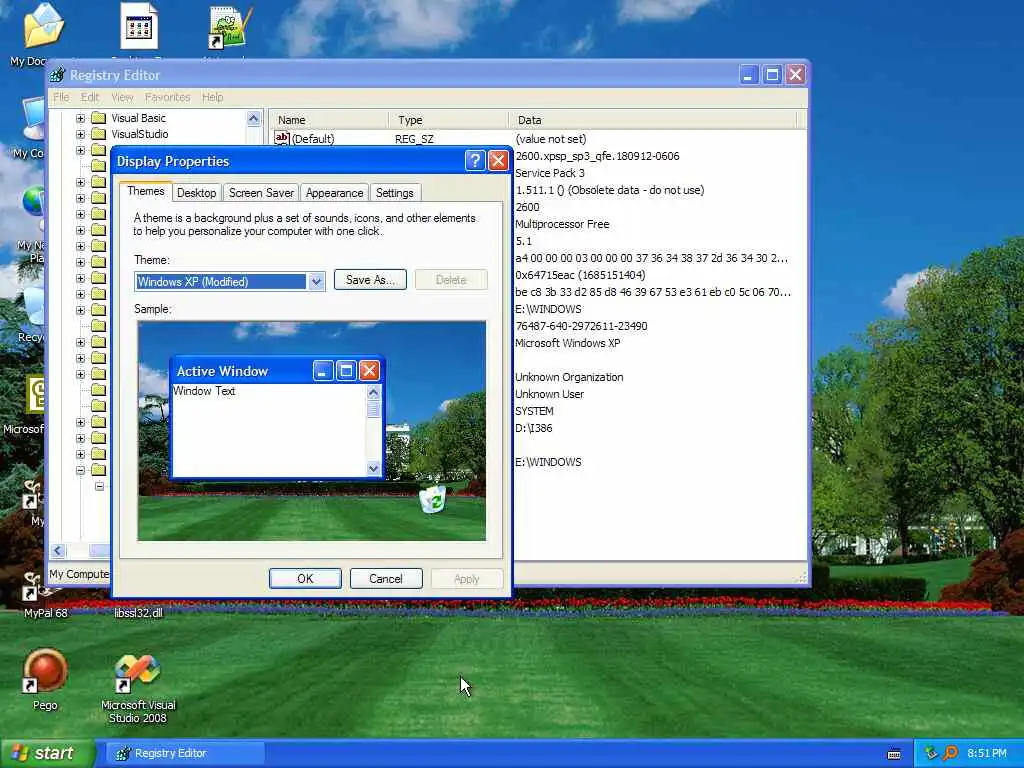Open the Pego desktop shortcut
Image resolution: width=1024 pixels, height=768 pixels.
(45, 680)
